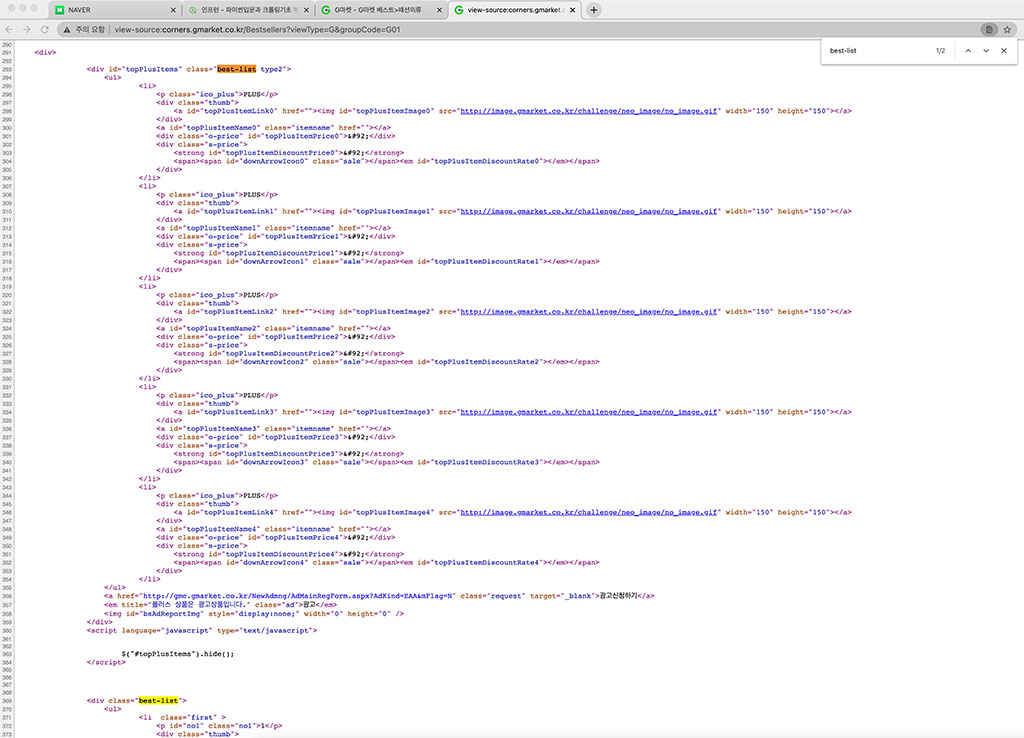Open no_image.gif link for topPlusItemImage4
The width and height of the screenshot is (1024, 738).
click(x=588, y=513)
